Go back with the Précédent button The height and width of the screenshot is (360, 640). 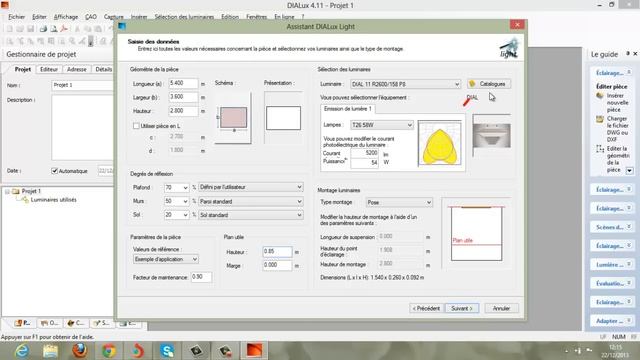pyautogui.click(x=426, y=308)
